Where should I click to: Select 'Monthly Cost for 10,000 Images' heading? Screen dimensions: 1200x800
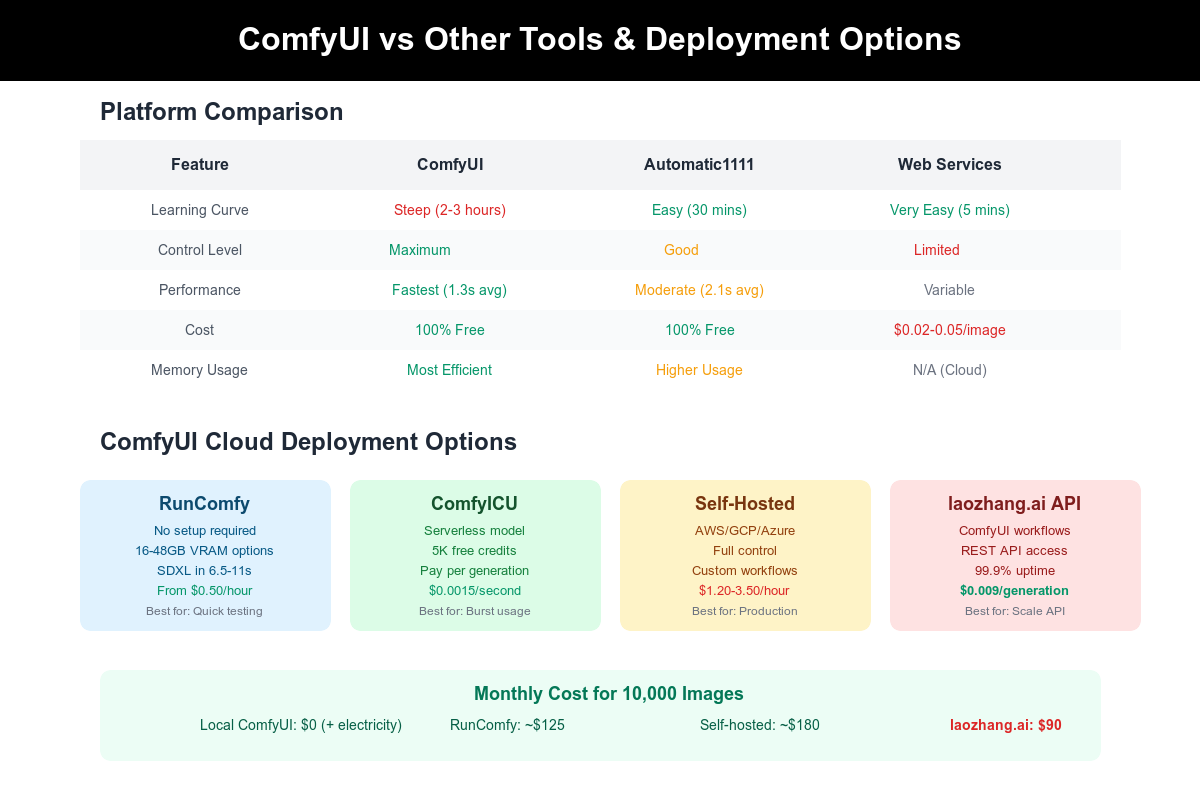tap(609, 694)
